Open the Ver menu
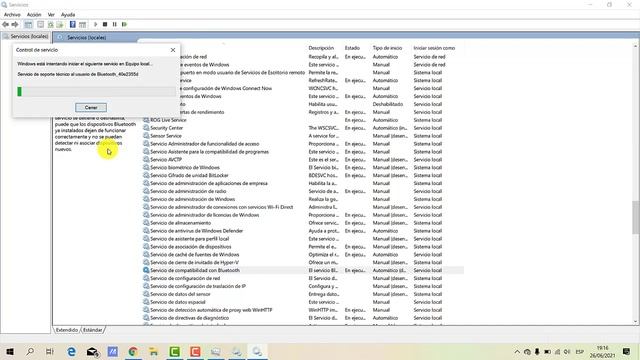640x360 pixels. (51, 15)
